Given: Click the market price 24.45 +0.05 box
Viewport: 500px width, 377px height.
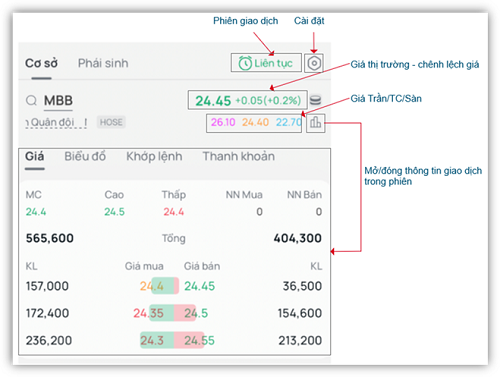Looking at the screenshot, I should 248,100.
